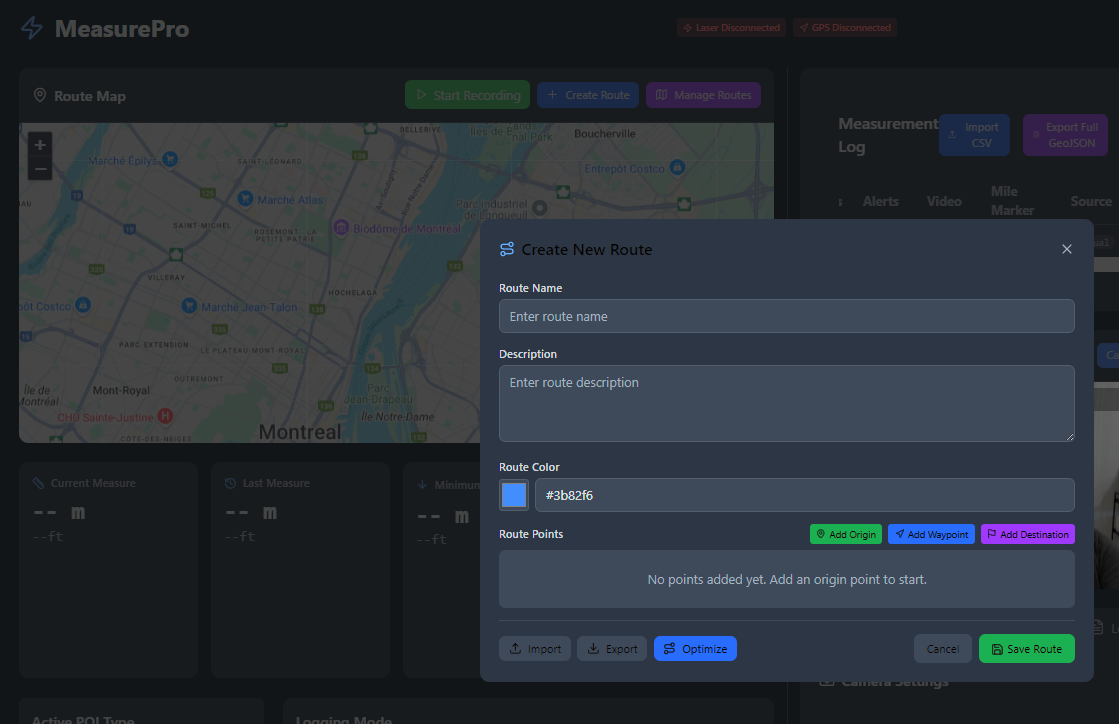Open the route color picker swatch
The image size is (1119, 724).
[x=513, y=494]
